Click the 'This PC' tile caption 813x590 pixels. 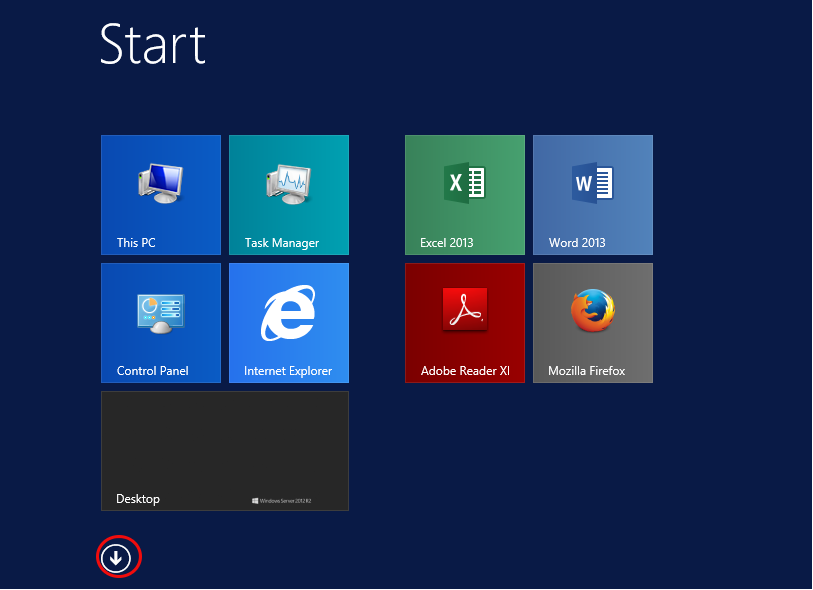click(136, 243)
